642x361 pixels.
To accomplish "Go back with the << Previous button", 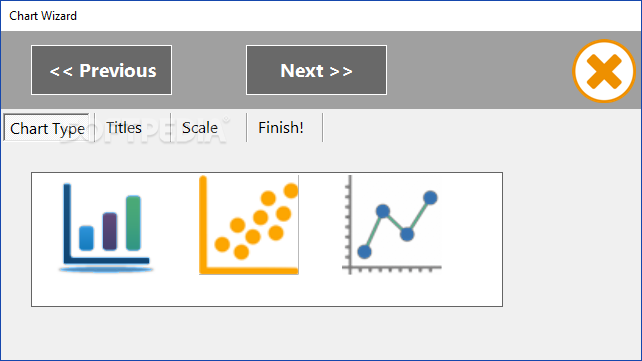I will (102, 70).
